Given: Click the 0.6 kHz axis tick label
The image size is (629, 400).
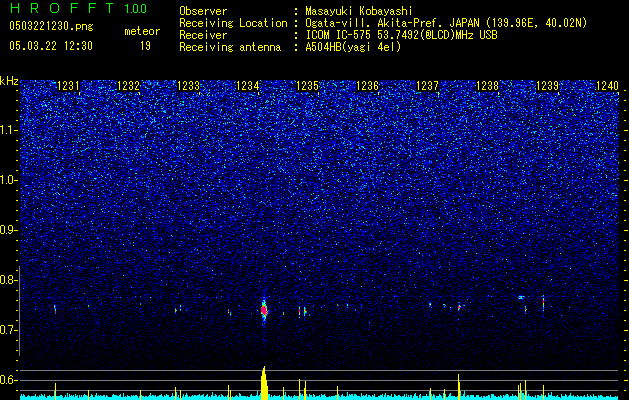Looking at the screenshot, I should click(8, 380).
